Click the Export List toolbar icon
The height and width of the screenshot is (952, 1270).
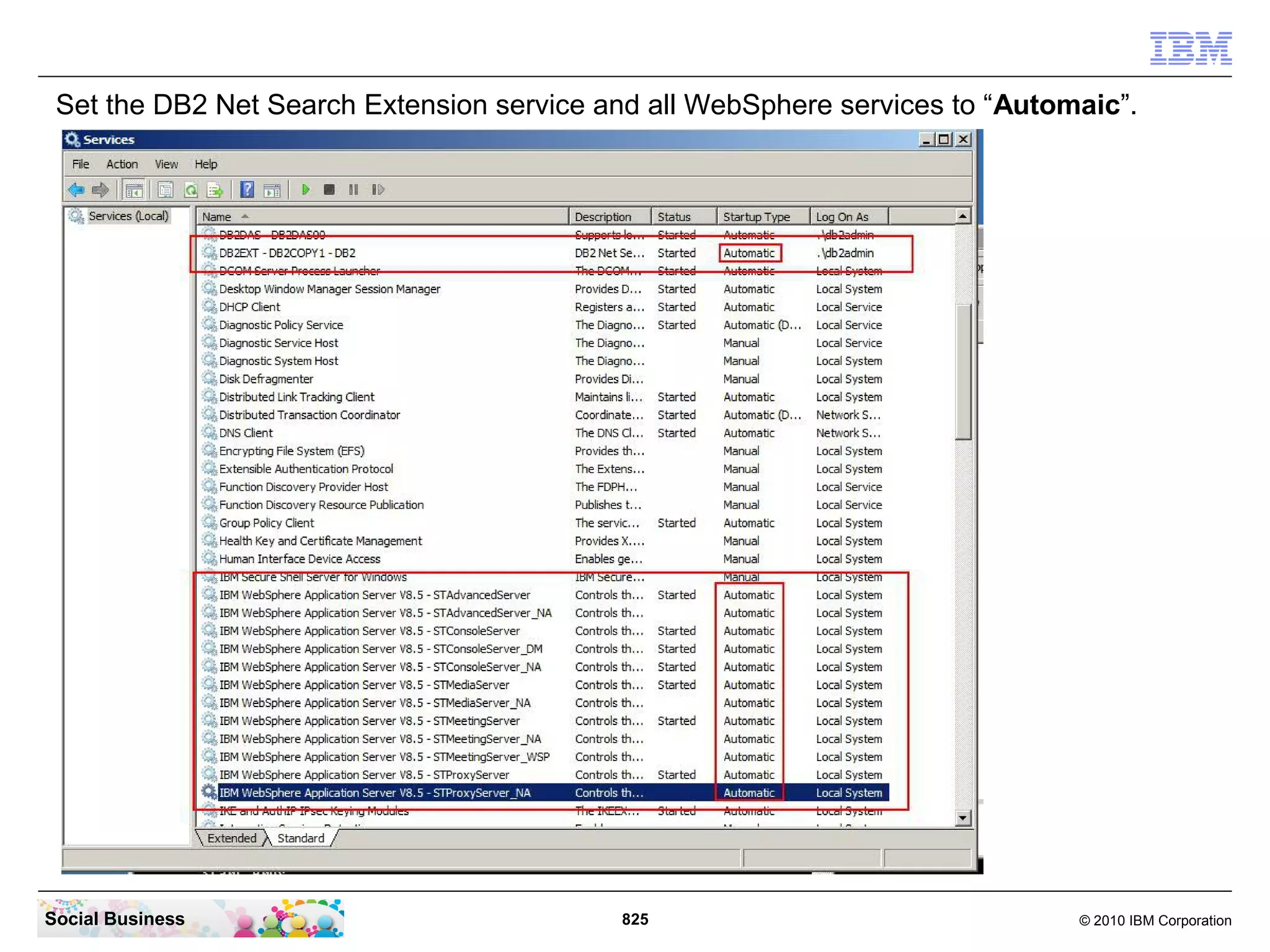point(215,190)
